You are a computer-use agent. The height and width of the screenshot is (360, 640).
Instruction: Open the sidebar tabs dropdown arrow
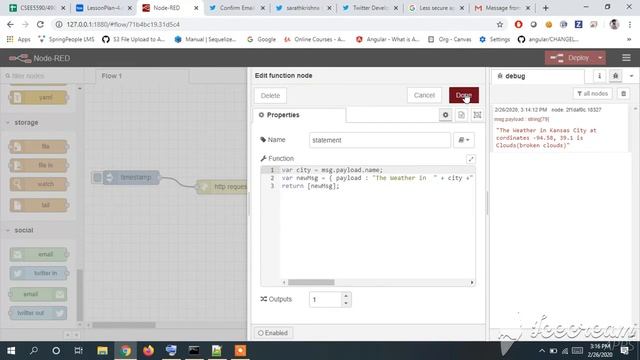click(x=631, y=76)
